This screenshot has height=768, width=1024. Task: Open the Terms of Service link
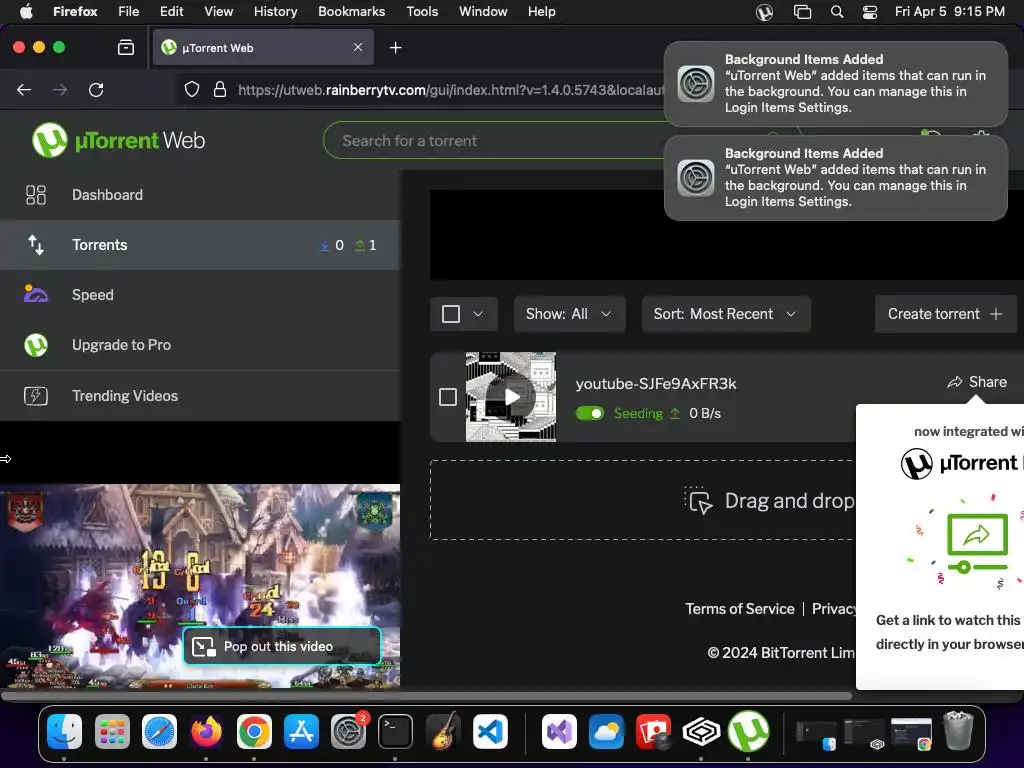[739, 609]
